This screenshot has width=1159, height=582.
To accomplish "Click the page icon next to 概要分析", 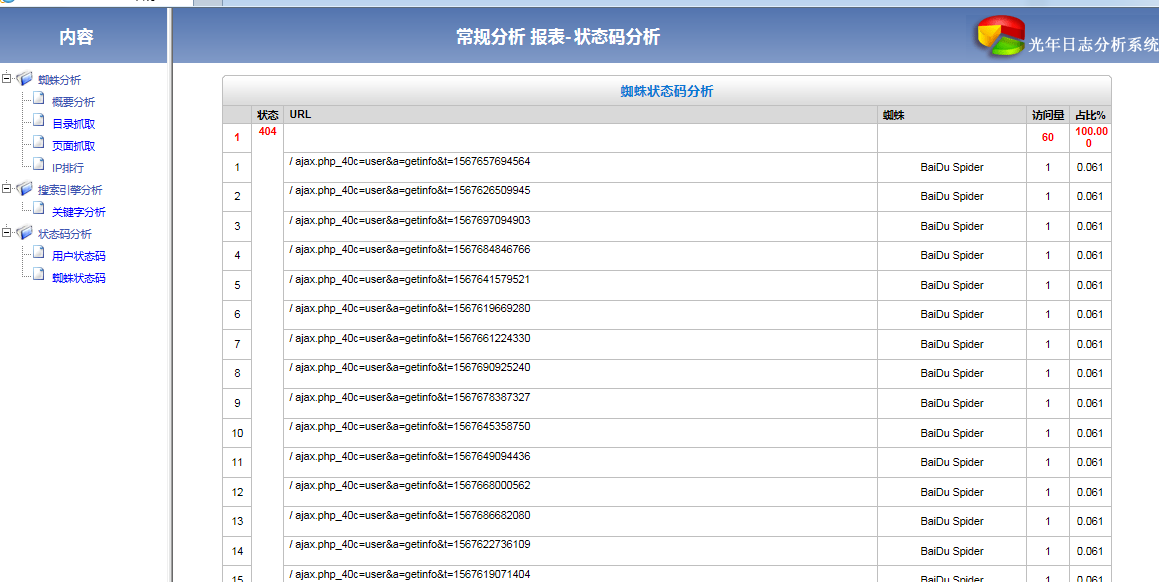I will point(38,100).
